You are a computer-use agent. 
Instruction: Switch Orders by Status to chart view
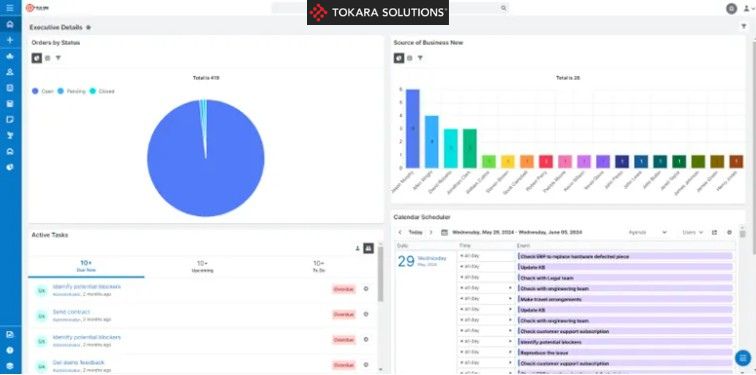pyautogui.click(x=37, y=58)
